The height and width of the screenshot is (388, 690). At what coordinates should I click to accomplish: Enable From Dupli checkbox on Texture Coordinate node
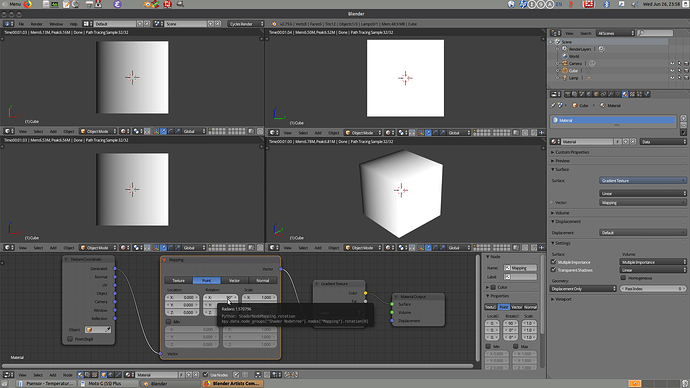pyautogui.click(x=70, y=339)
